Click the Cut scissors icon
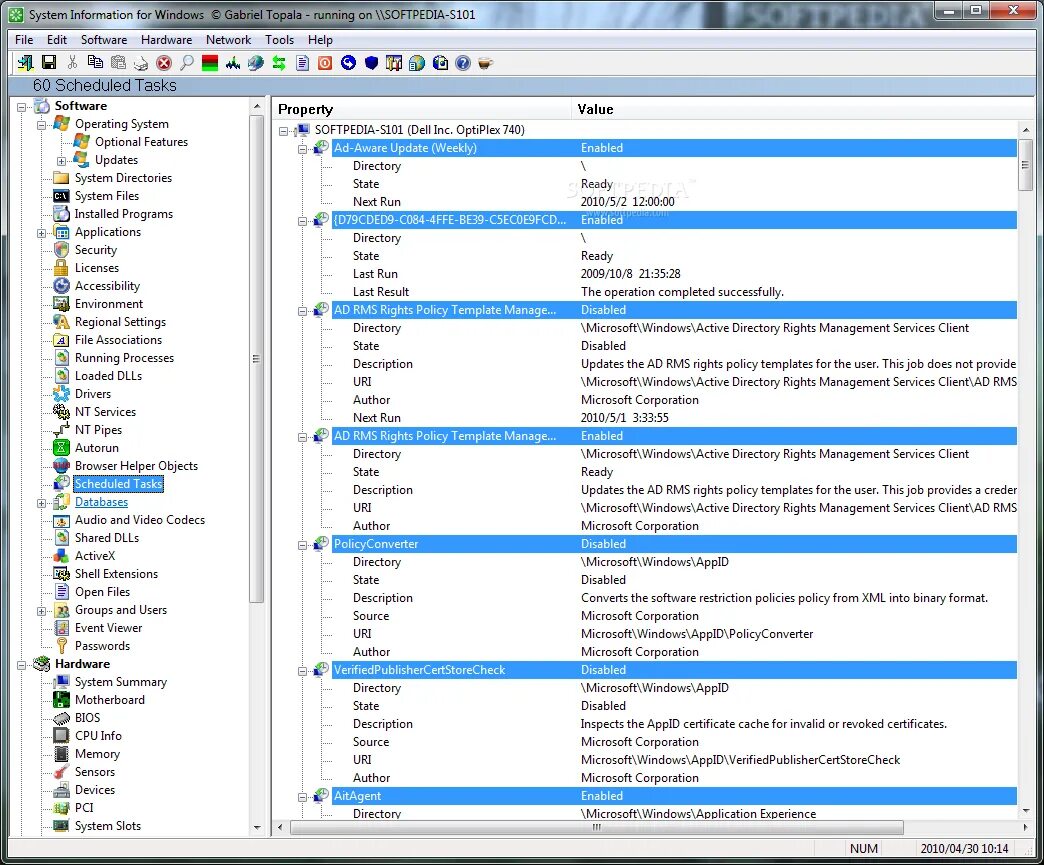 [x=72, y=63]
